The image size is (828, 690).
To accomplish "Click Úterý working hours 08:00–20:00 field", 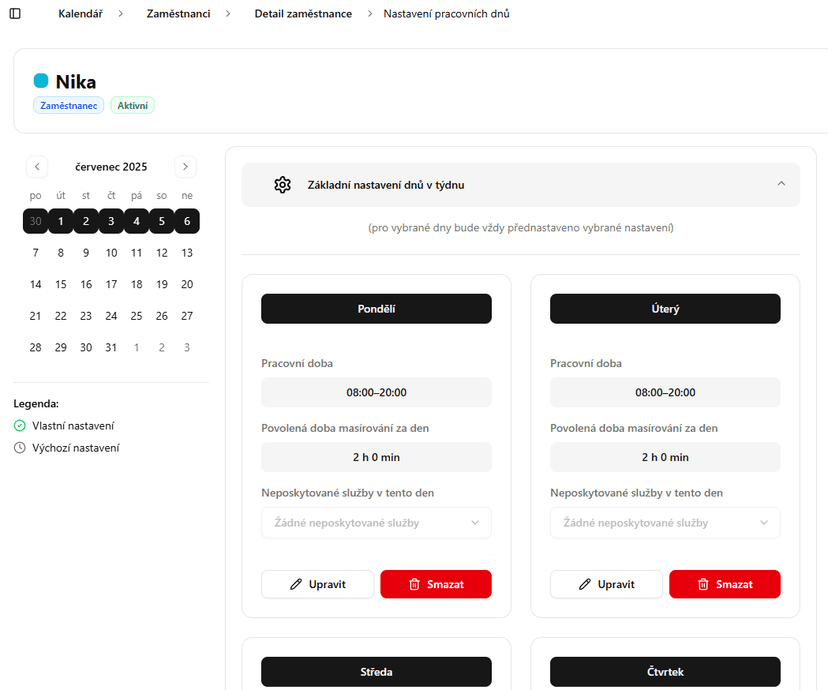I will (x=665, y=392).
